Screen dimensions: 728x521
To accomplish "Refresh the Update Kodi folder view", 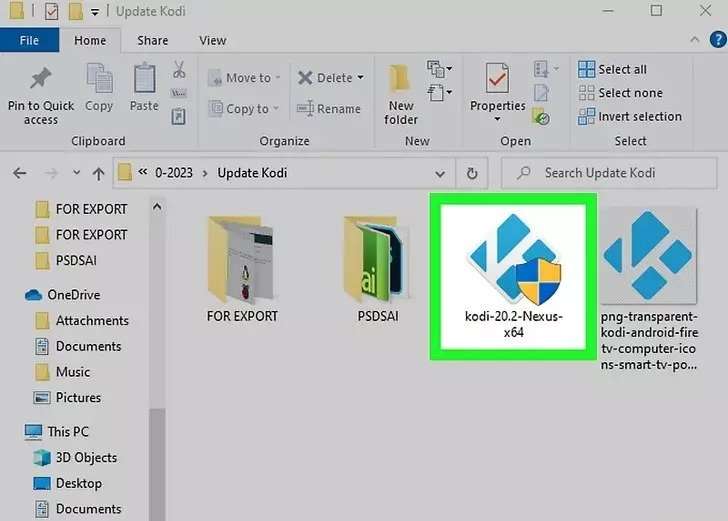I will [472, 173].
